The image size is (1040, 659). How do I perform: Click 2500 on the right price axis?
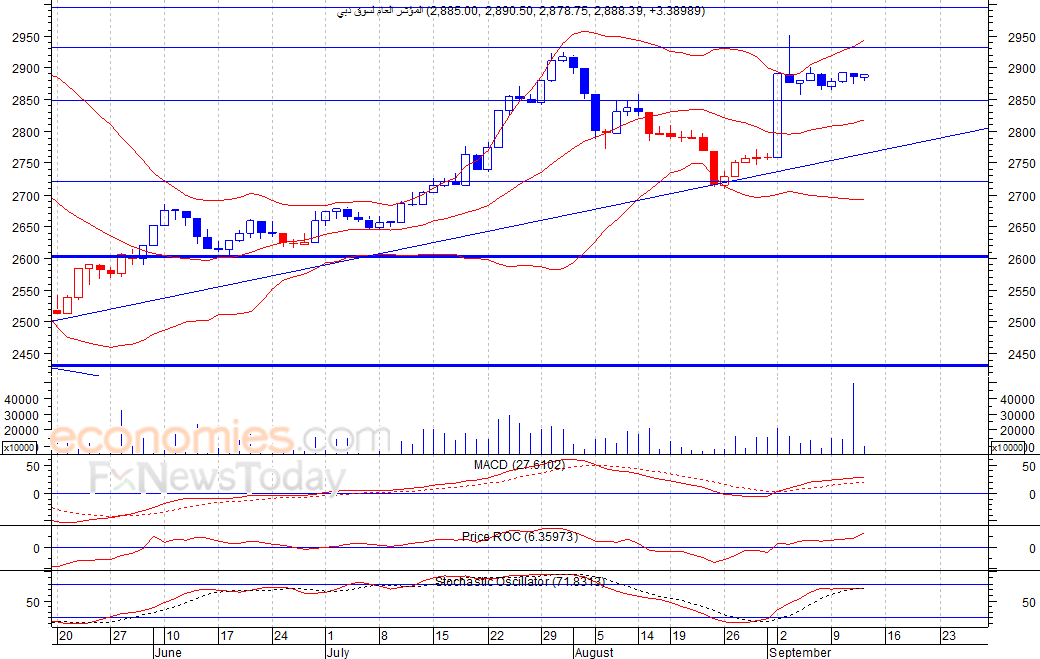pos(1021,323)
